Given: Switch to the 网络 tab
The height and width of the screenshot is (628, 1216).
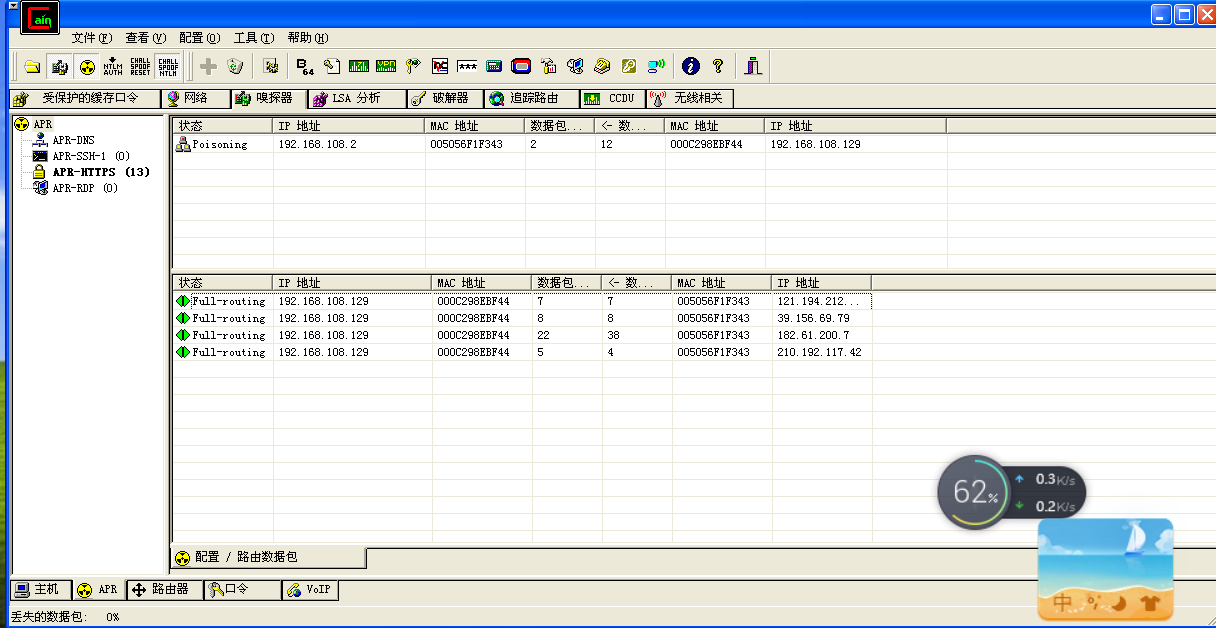Looking at the screenshot, I should click(195, 98).
